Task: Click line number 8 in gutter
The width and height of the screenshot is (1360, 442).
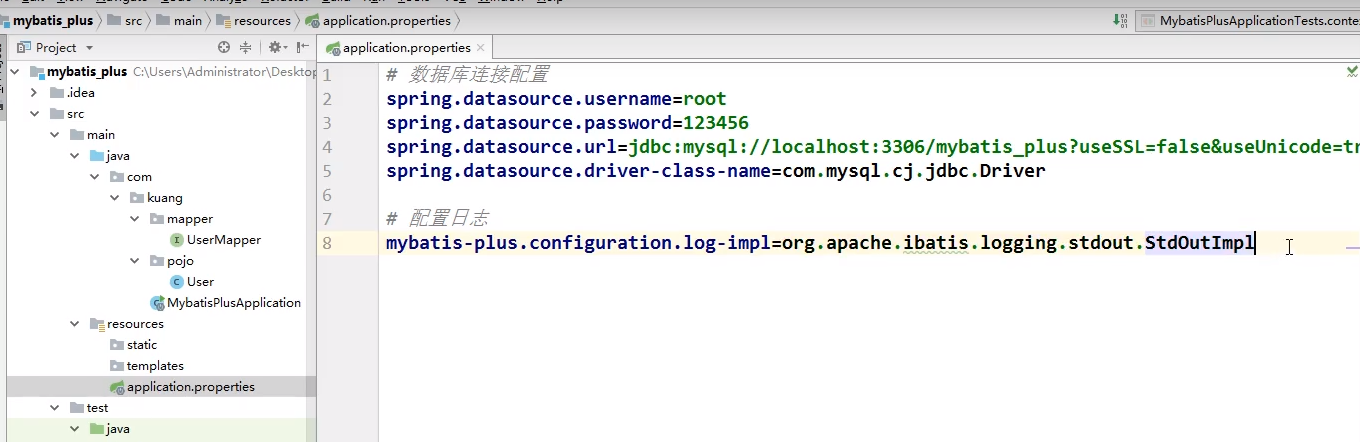Action: pos(327,243)
